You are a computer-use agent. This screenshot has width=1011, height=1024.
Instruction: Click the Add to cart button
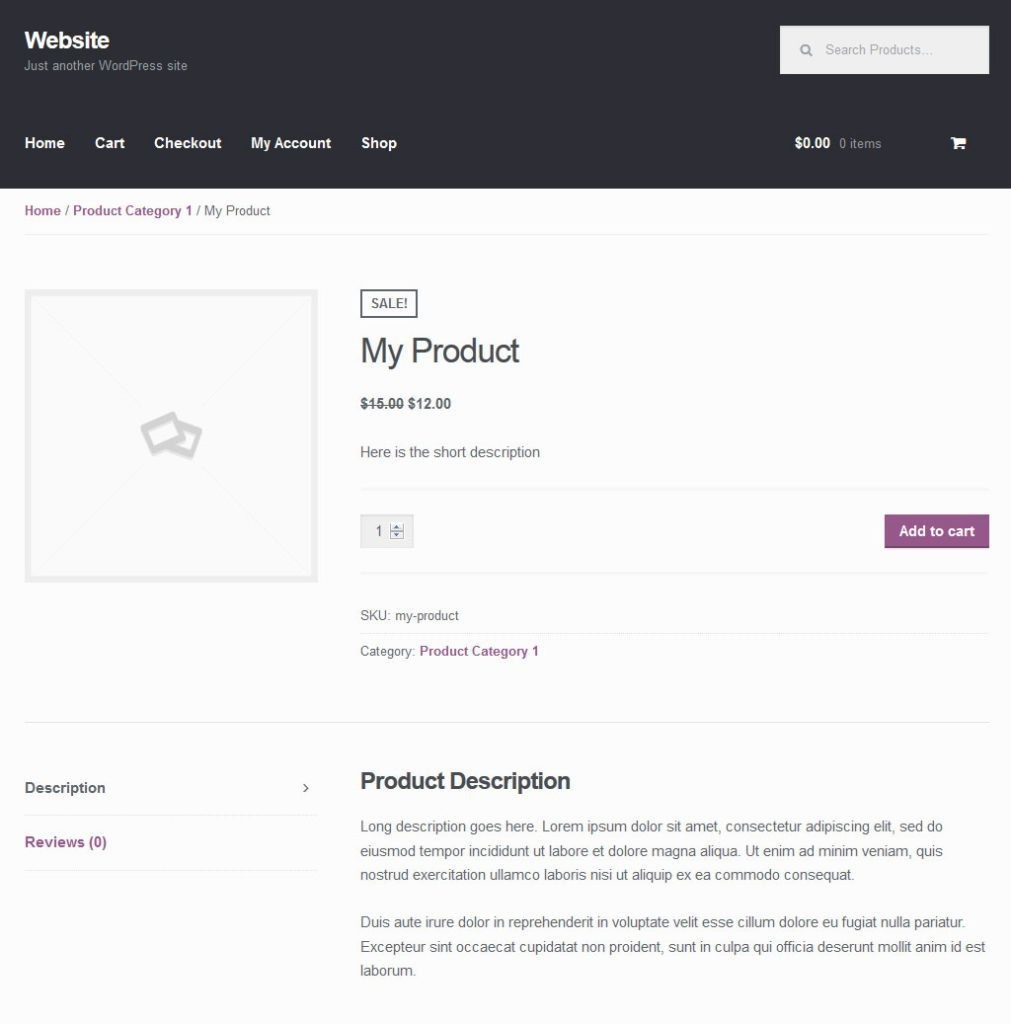pyautogui.click(x=936, y=531)
